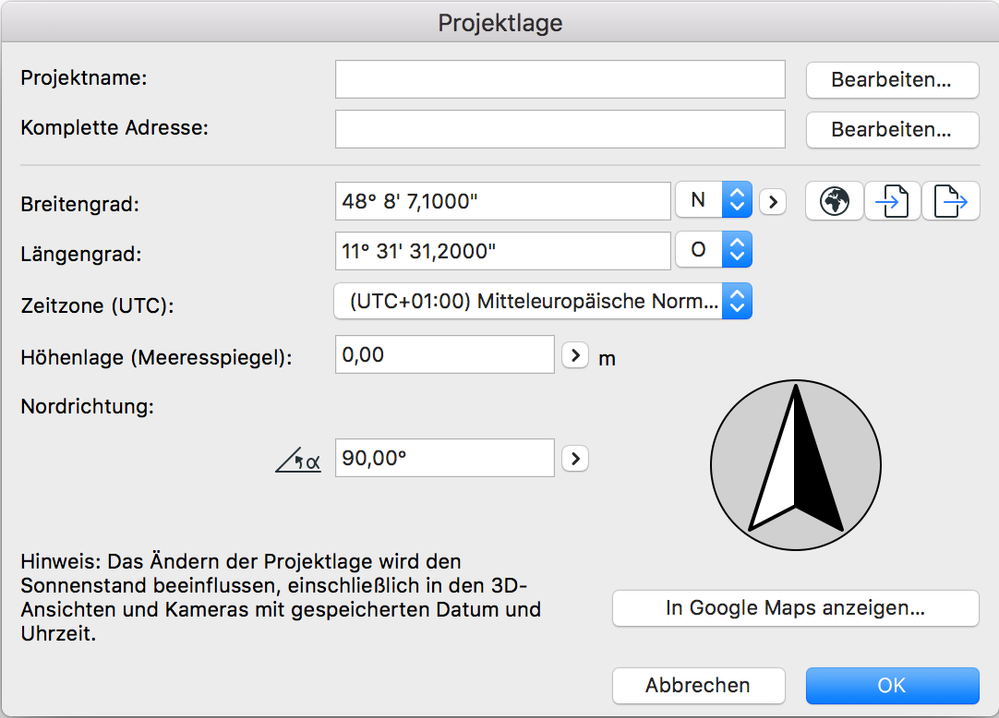Open the O longitude direction dropdown
Image resolution: width=999 pixels, height=718 pixels.
(714, 250)
